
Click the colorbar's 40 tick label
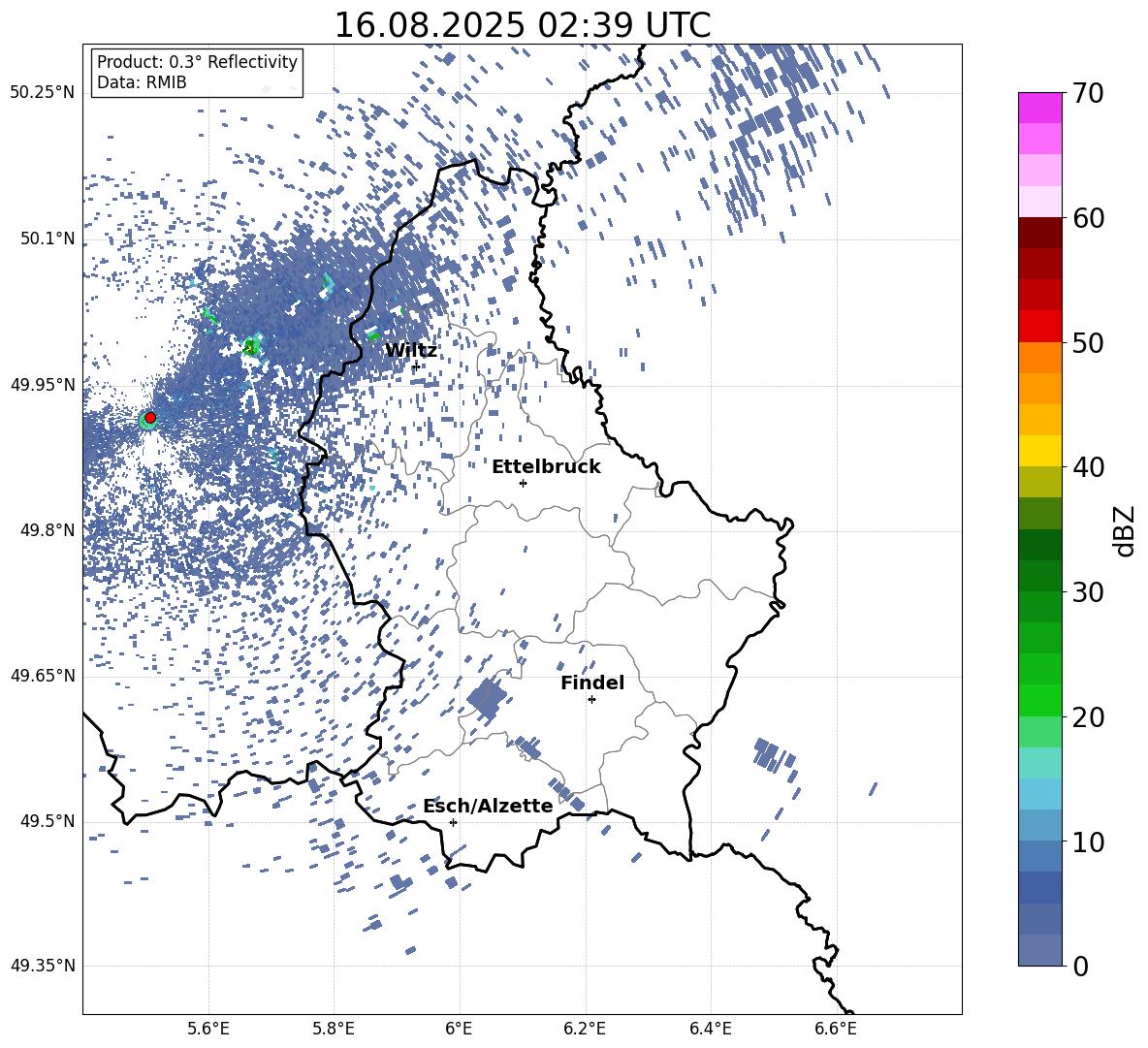(x=1088, y=467)
